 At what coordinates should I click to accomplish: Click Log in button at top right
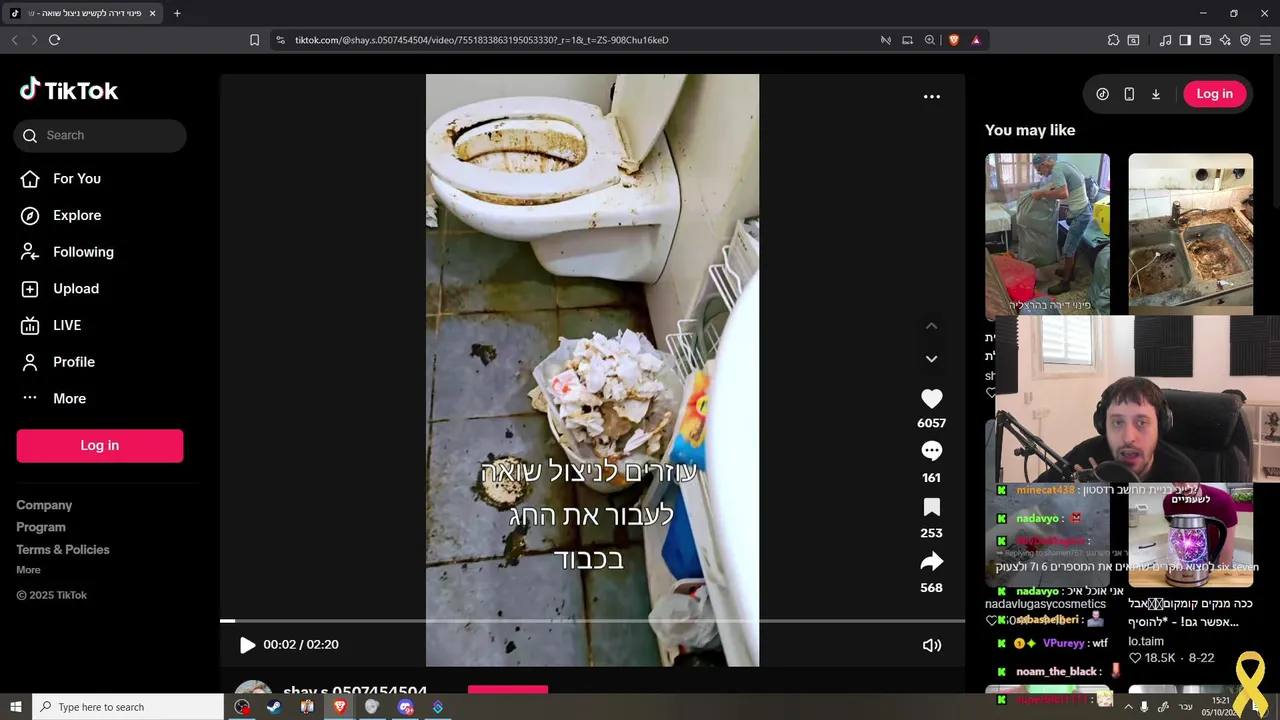[1214, 94]
